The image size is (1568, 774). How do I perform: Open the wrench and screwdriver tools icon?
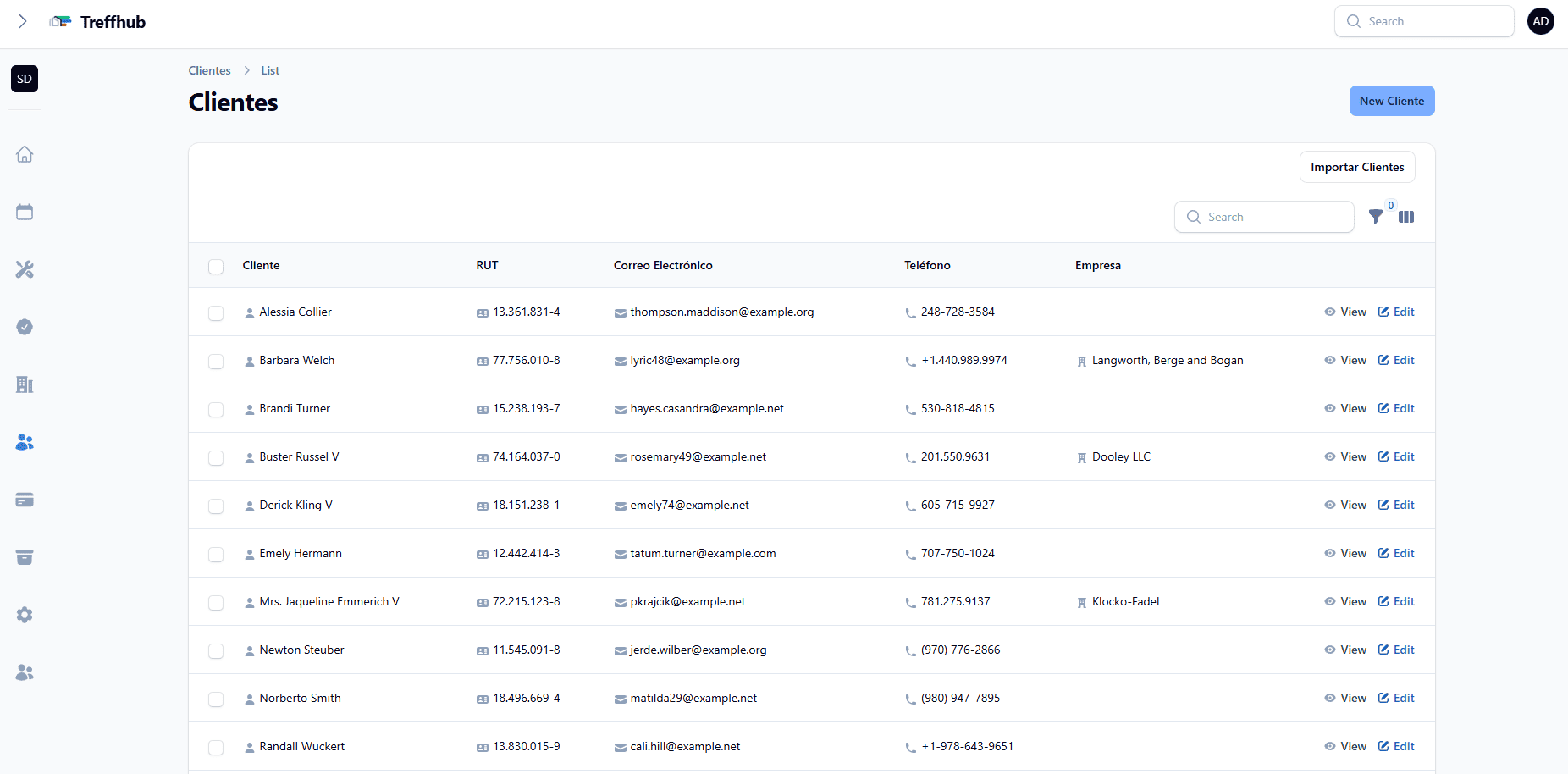click(25, 269)
